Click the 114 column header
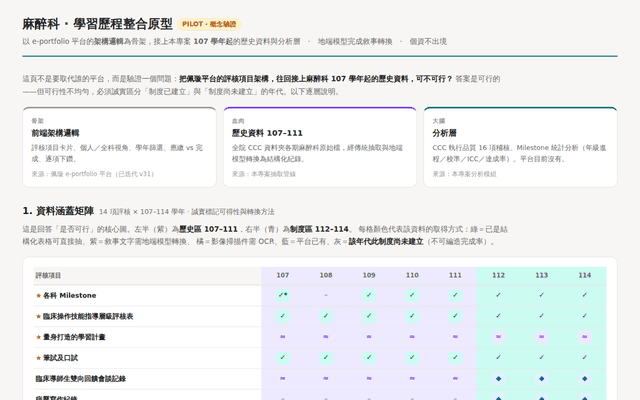Image resolution: width=640 pixels, height=400 pixels. tap(584, 275)
